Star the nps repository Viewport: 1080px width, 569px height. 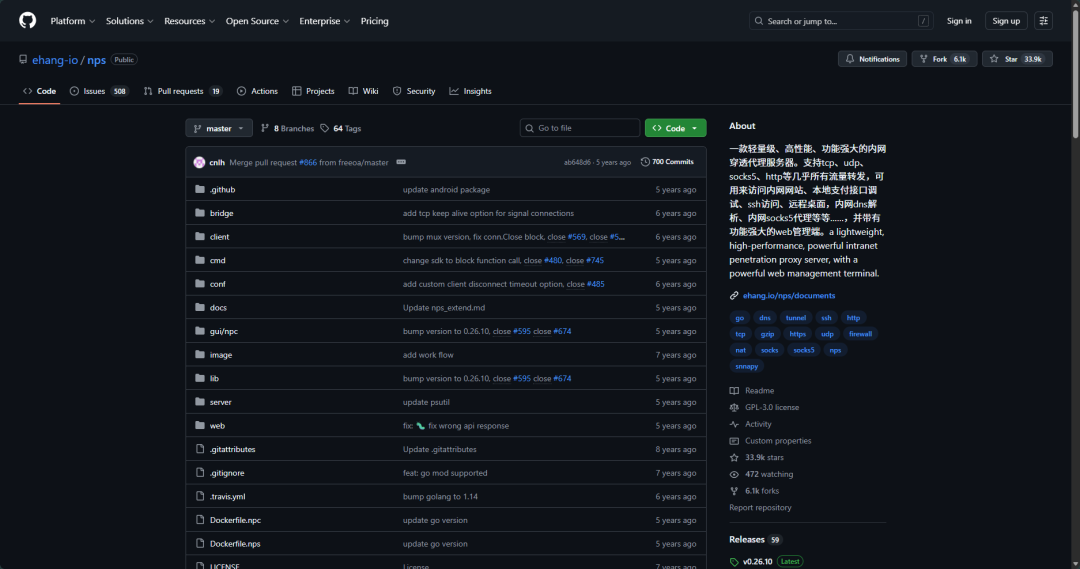[1016, 59]
